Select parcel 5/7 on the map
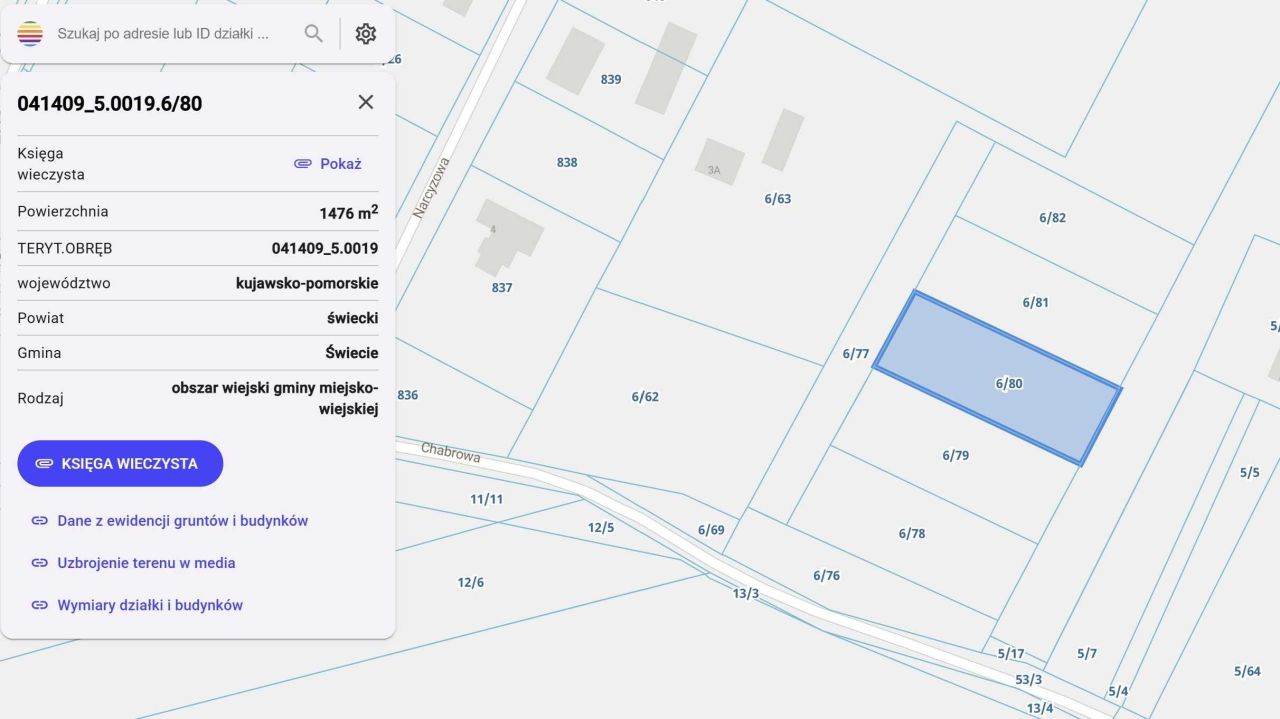 (1087, 653)
